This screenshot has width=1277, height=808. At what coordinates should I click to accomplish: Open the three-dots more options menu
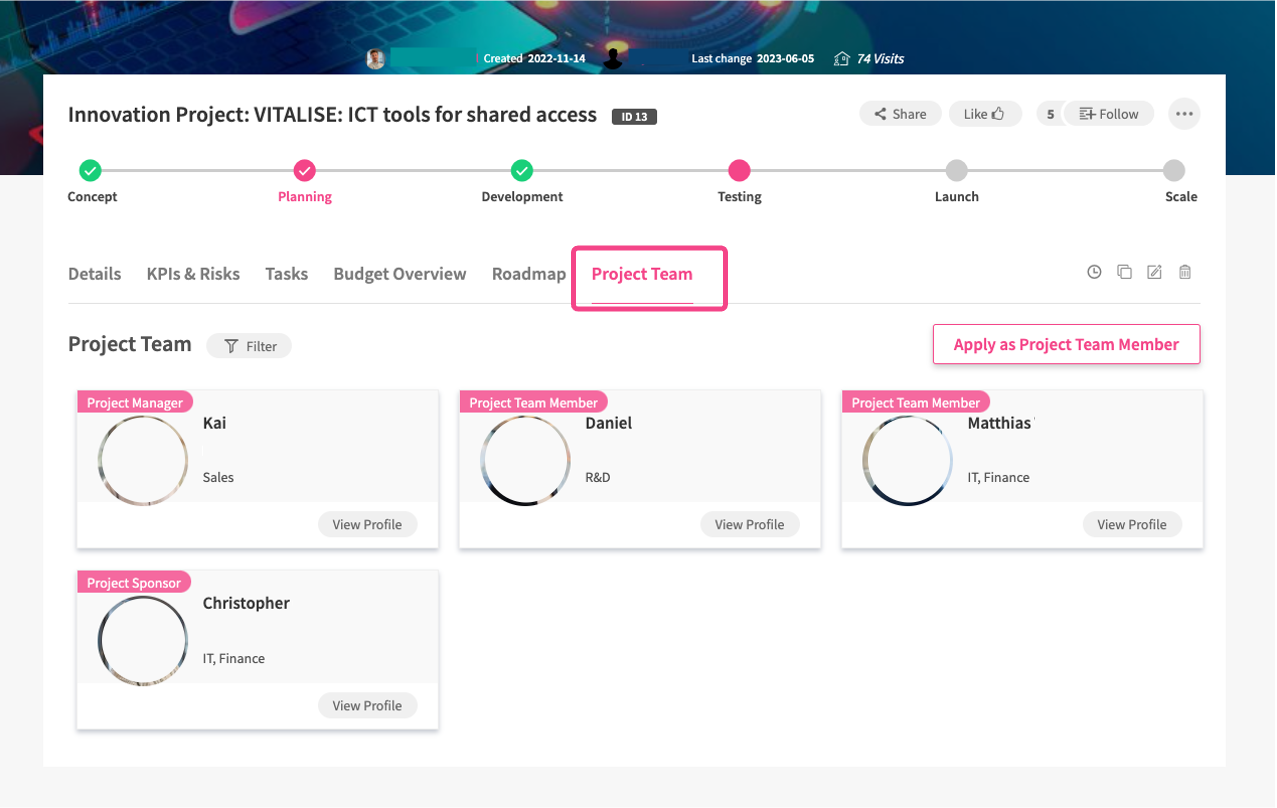pos(1184,114)
